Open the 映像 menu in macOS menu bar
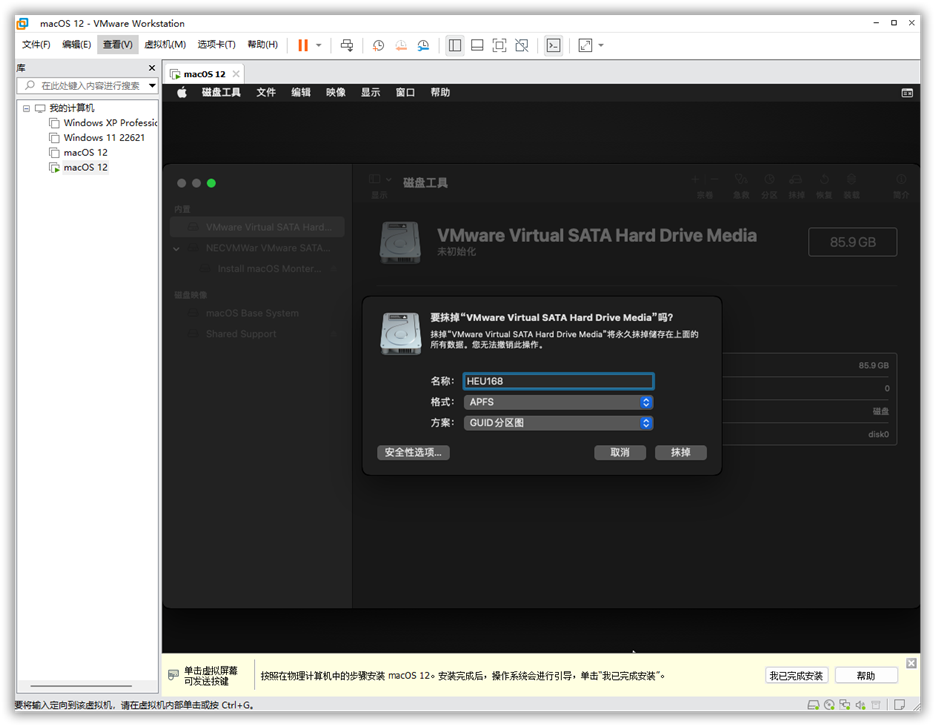Screen dimensions: 935x726 [x=336, y=92]
